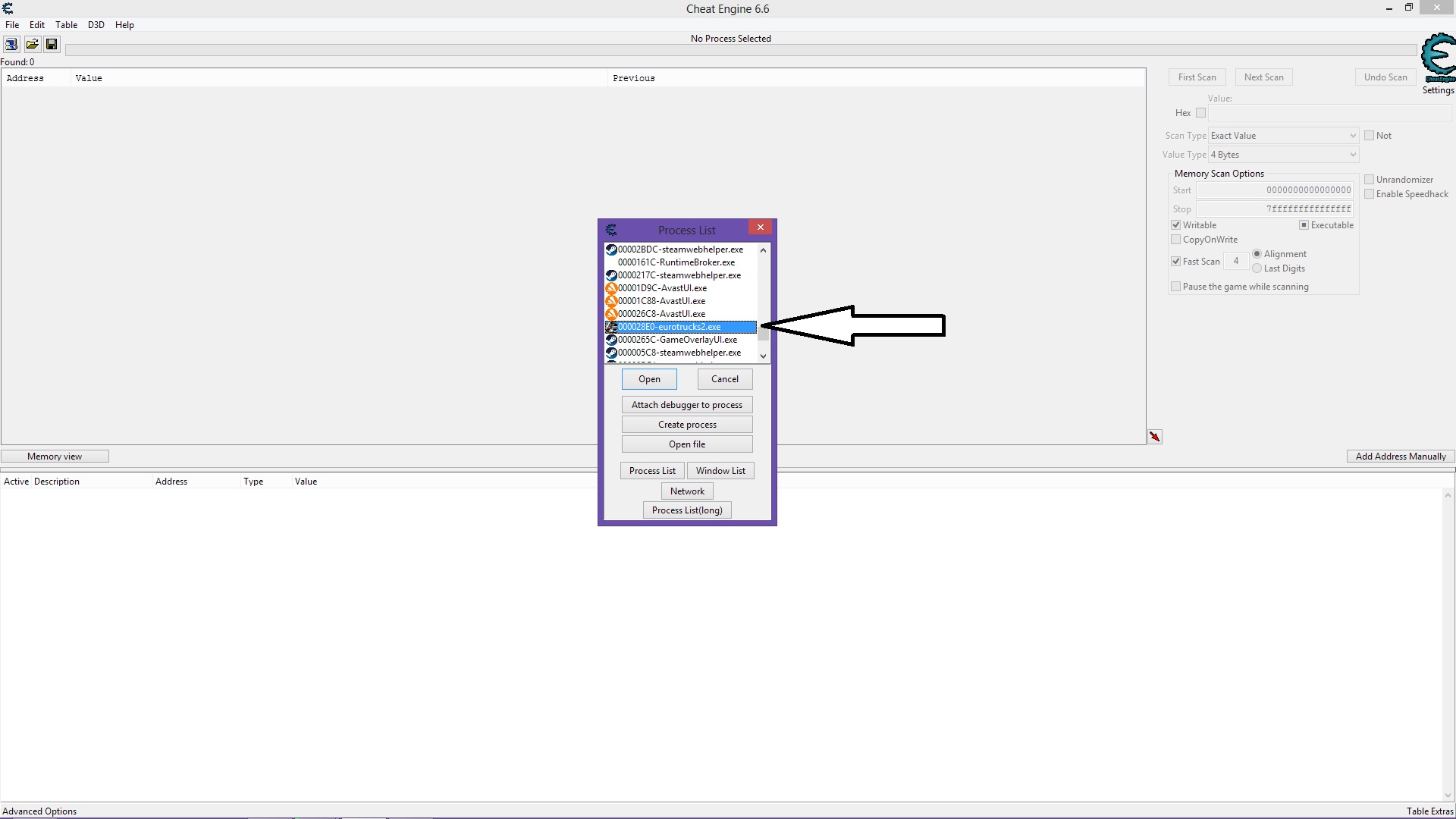Viewport: 1456px width, 819px height.
Task: Select 00001D9C-AvastUI.exe process entry
Action: [661, 288]
